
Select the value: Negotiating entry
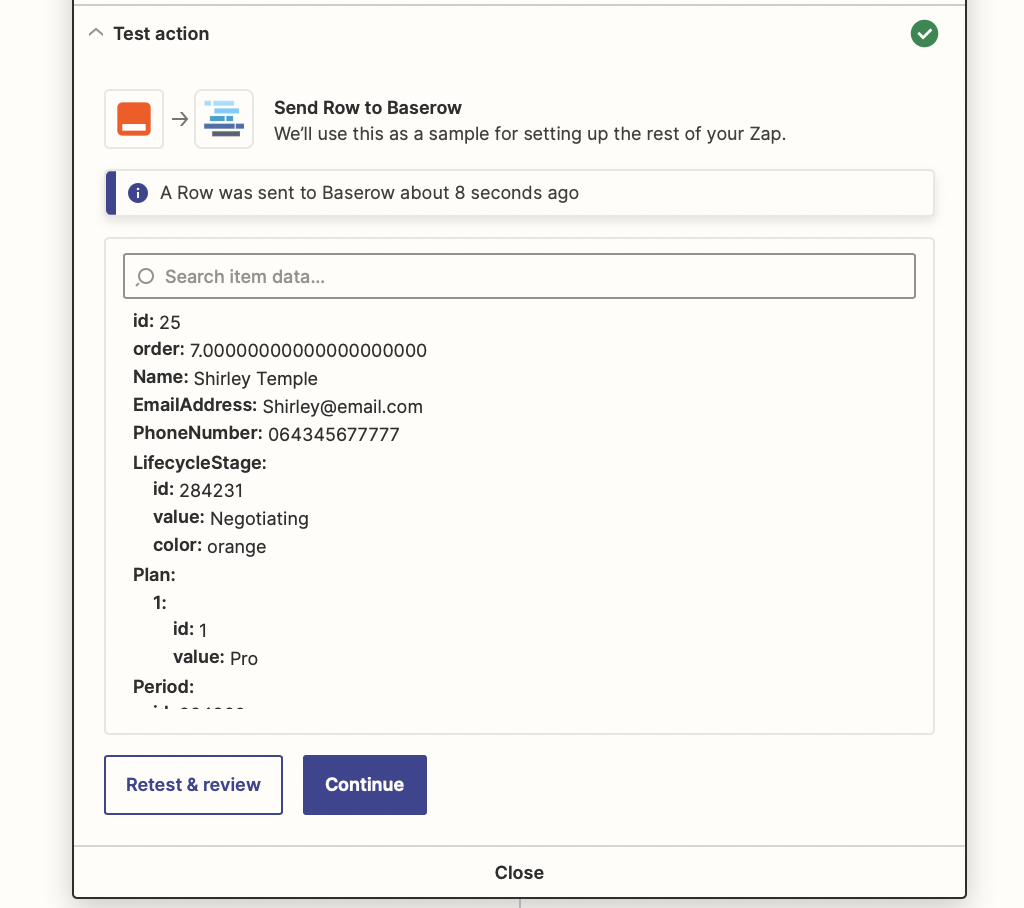pos(231,518)
